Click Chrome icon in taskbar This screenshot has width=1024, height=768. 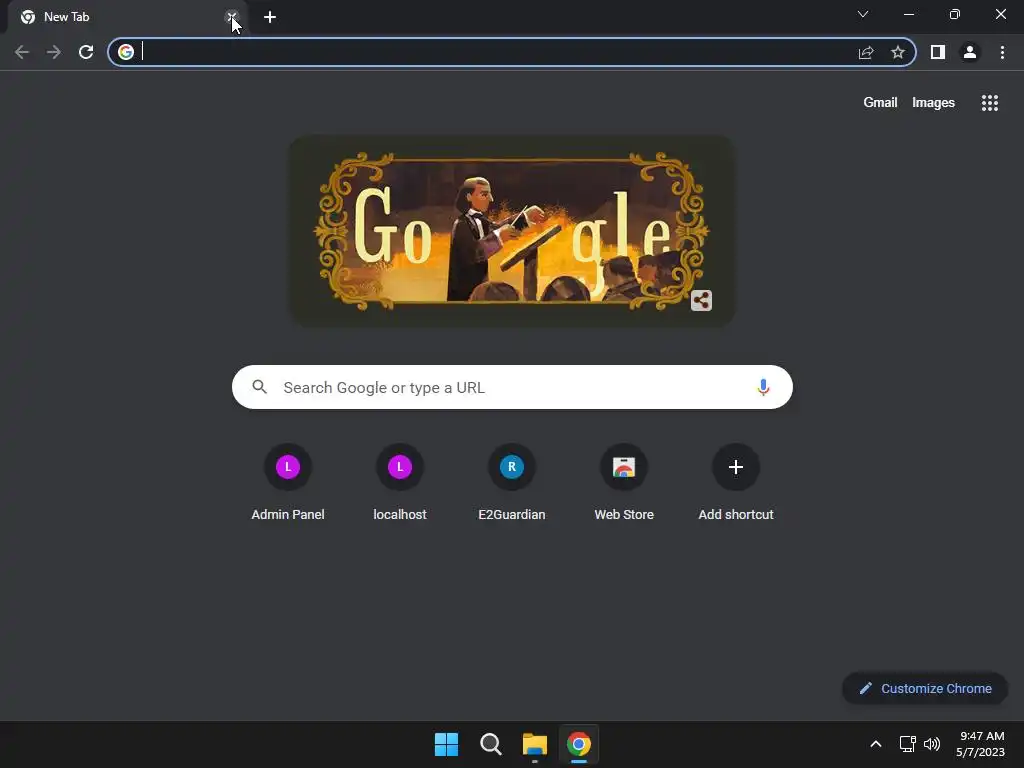pyautogui.click(x=579, y=744)
